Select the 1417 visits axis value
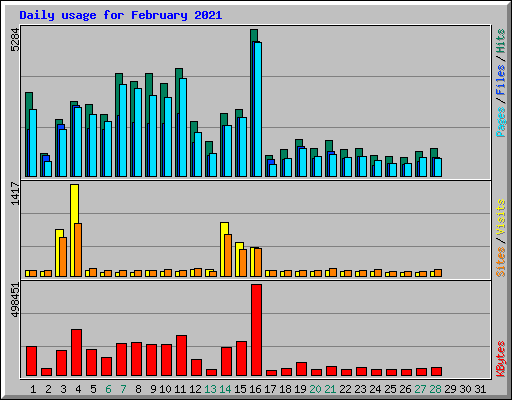This screenshot has width=512, height=400. coord(15,193)
